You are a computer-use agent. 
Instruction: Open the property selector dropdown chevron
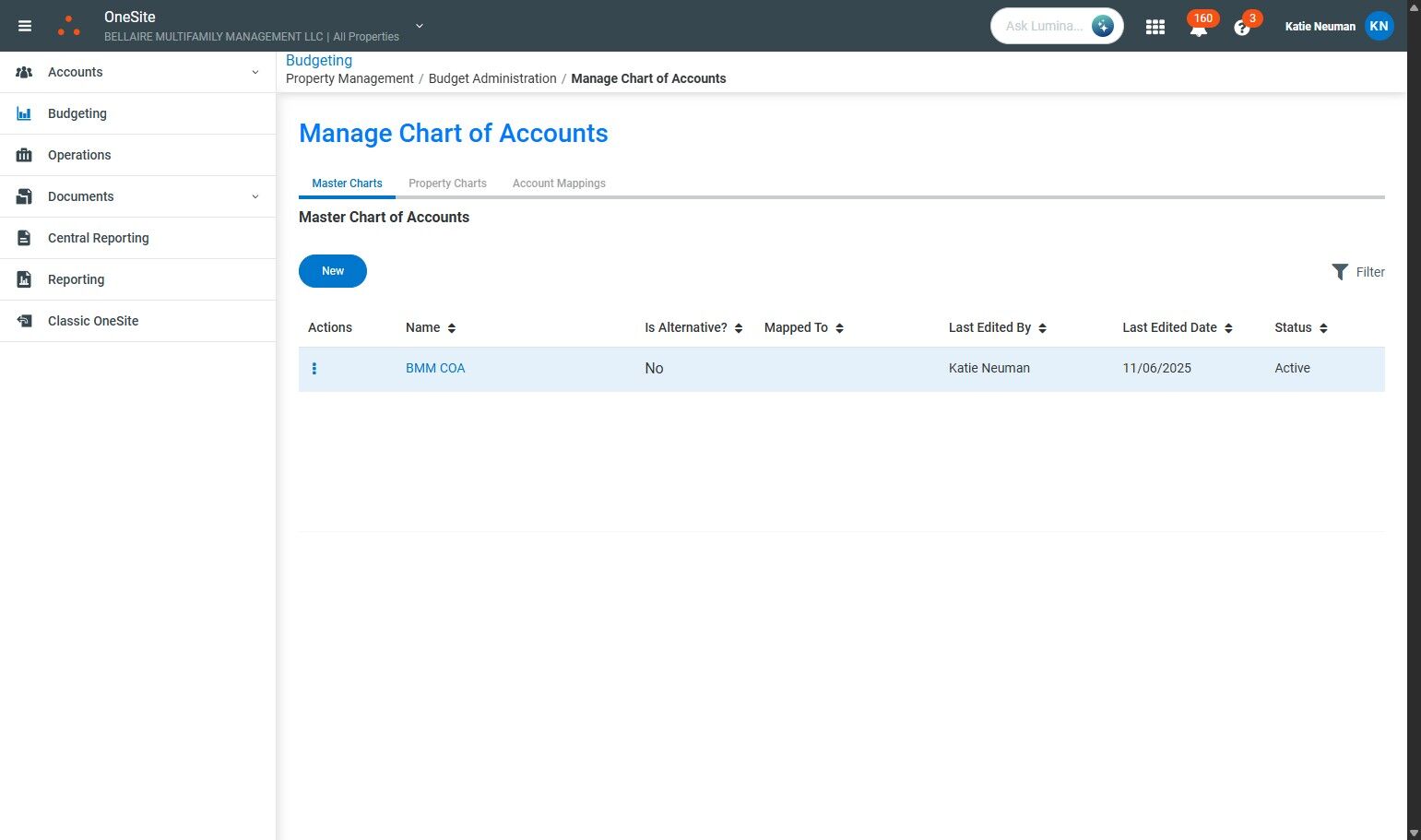(x=420, y=26)
